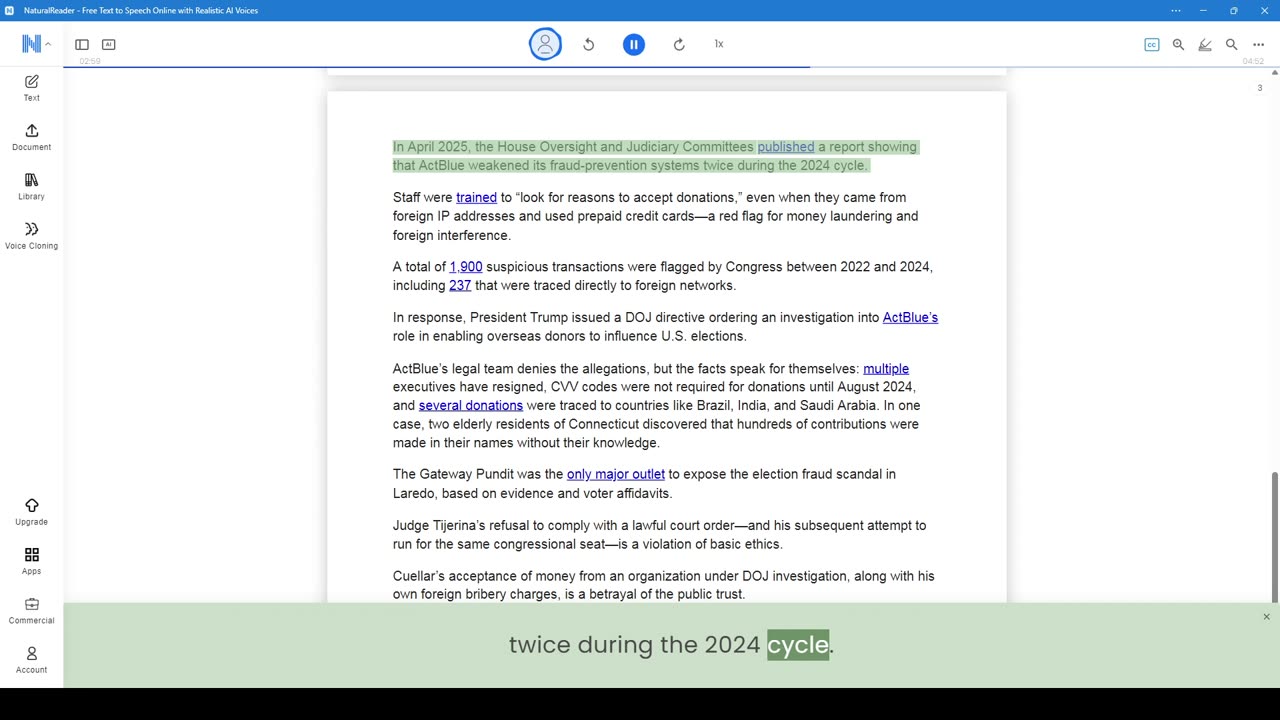
Task: Click the paragraph starting 'Judge Tijerina's refusal'
Action: 659,535
